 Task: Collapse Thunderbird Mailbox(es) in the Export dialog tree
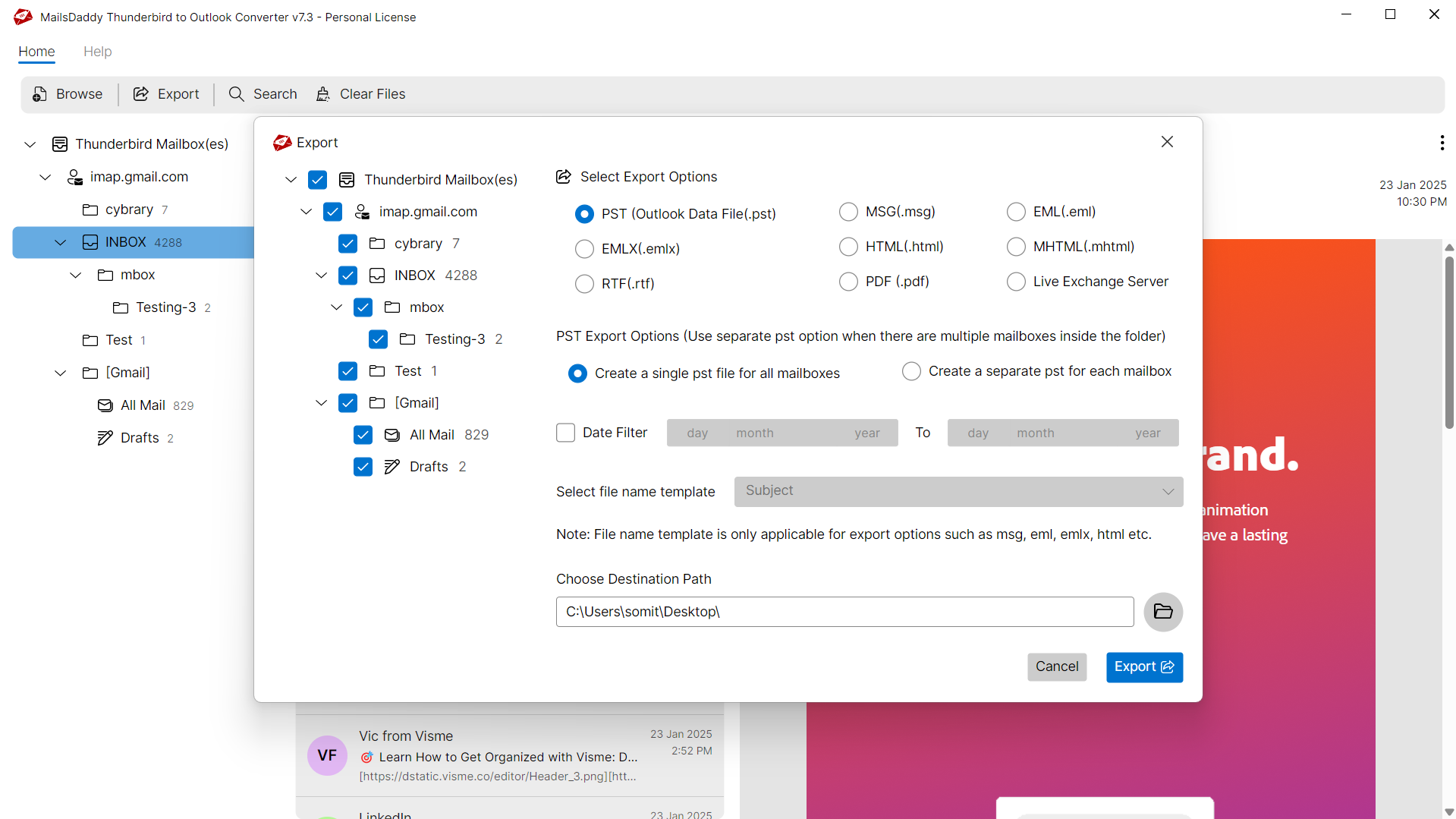(291, 180)
